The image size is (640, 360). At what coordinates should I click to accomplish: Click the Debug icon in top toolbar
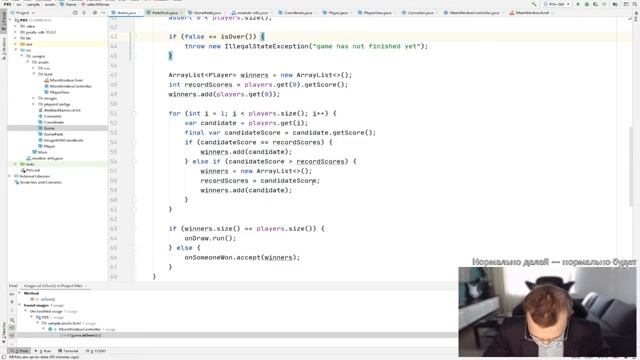point(587,4)
